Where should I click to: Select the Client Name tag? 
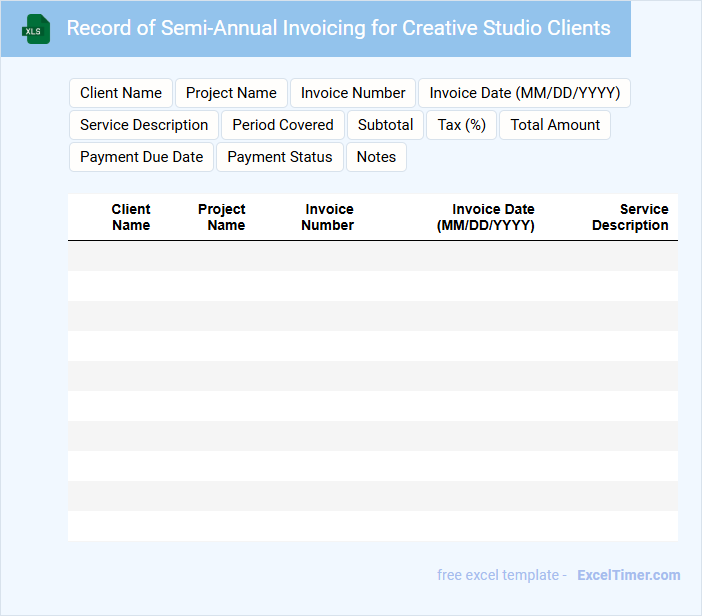[x=121, y=93]
